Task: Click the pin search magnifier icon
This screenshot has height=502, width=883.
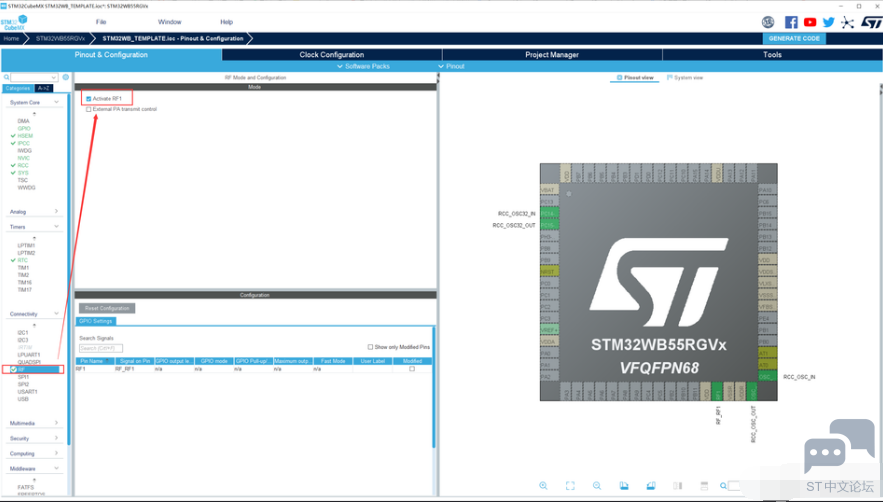Action: point(724,486)
